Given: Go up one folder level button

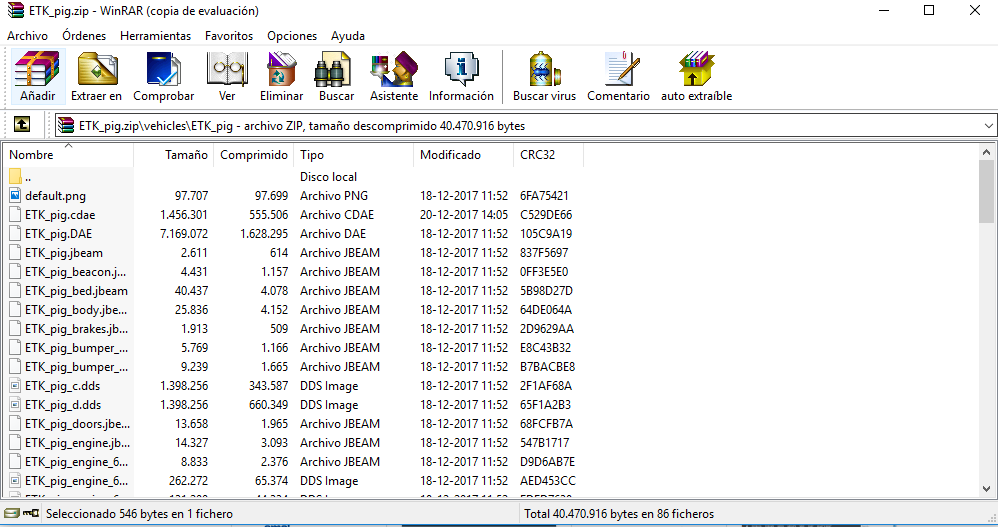Looking at the screenshot, I should coord(22,124).
